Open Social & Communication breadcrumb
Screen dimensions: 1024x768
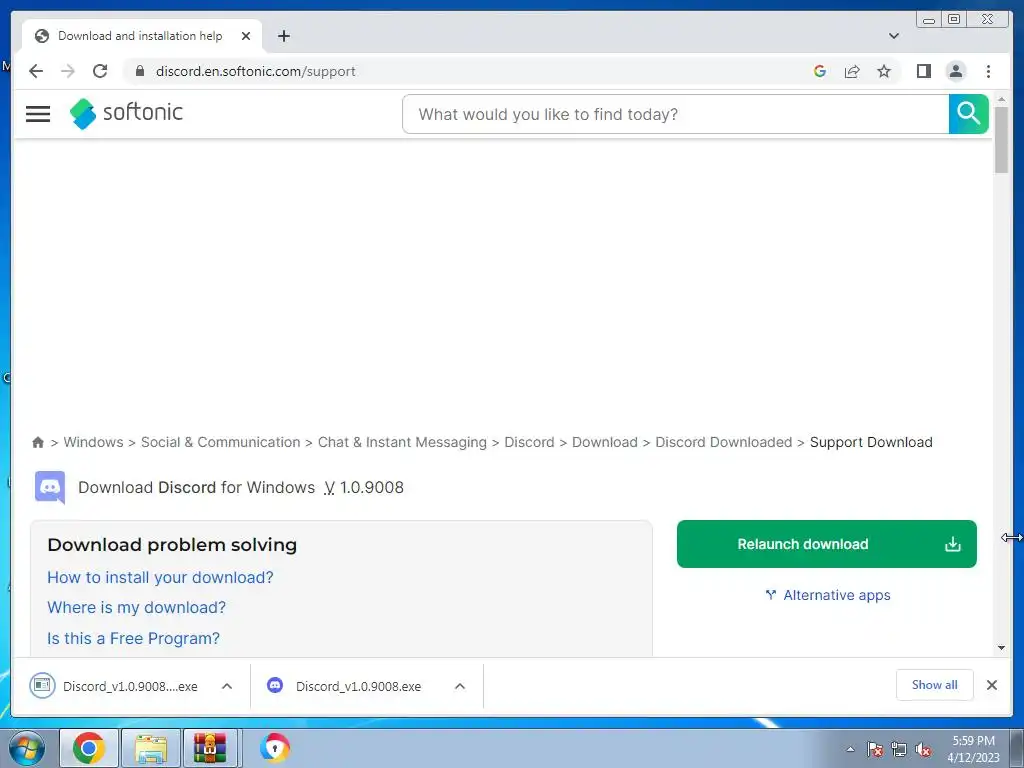click(221, 442)
